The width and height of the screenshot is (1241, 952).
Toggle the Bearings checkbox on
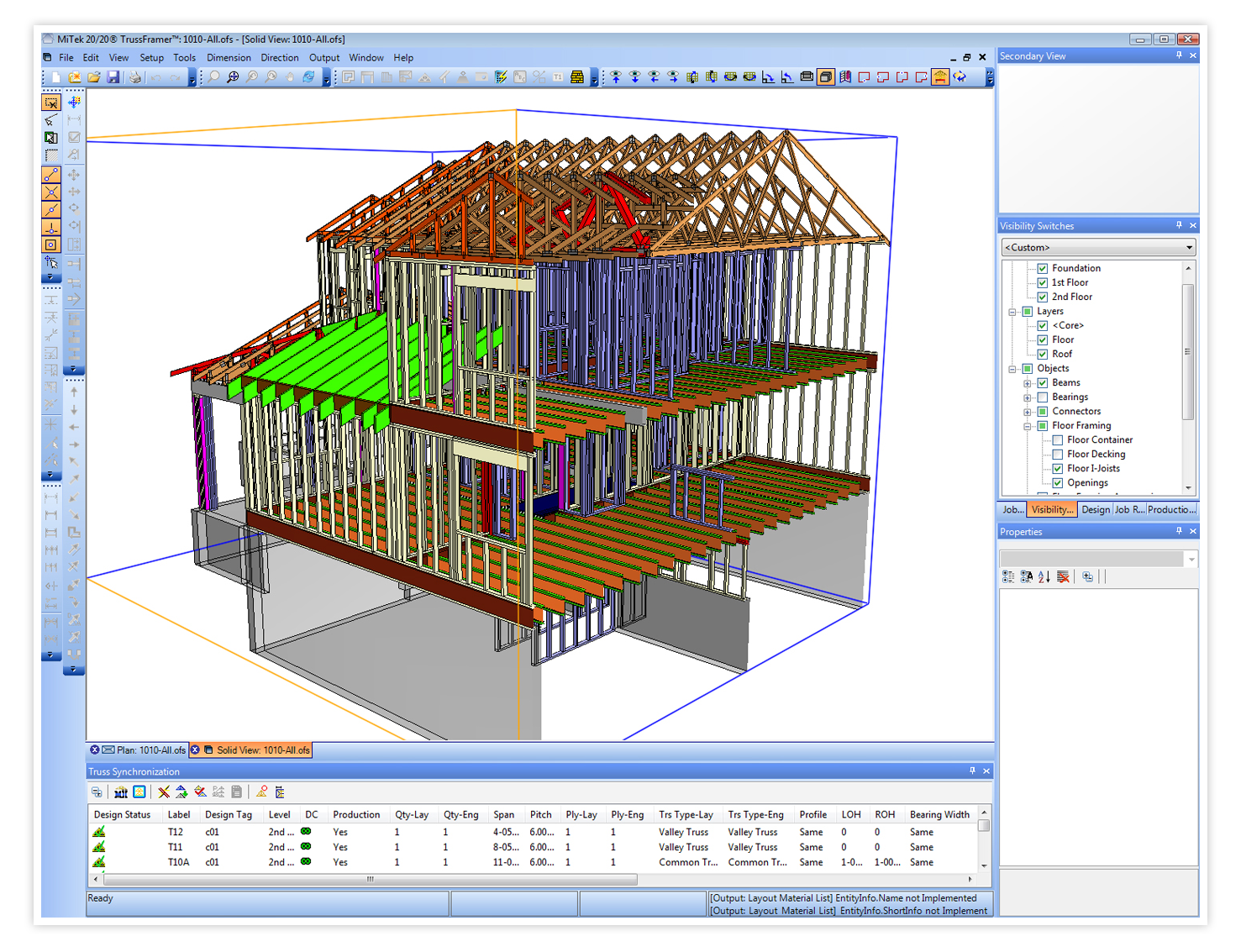[1042, 397]
